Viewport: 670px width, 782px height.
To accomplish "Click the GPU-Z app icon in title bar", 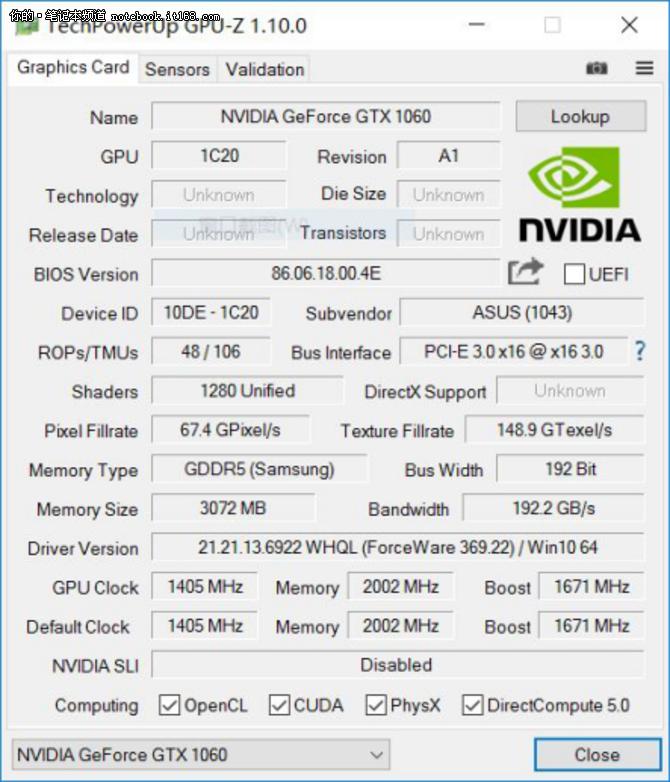I will pos(26,26).
